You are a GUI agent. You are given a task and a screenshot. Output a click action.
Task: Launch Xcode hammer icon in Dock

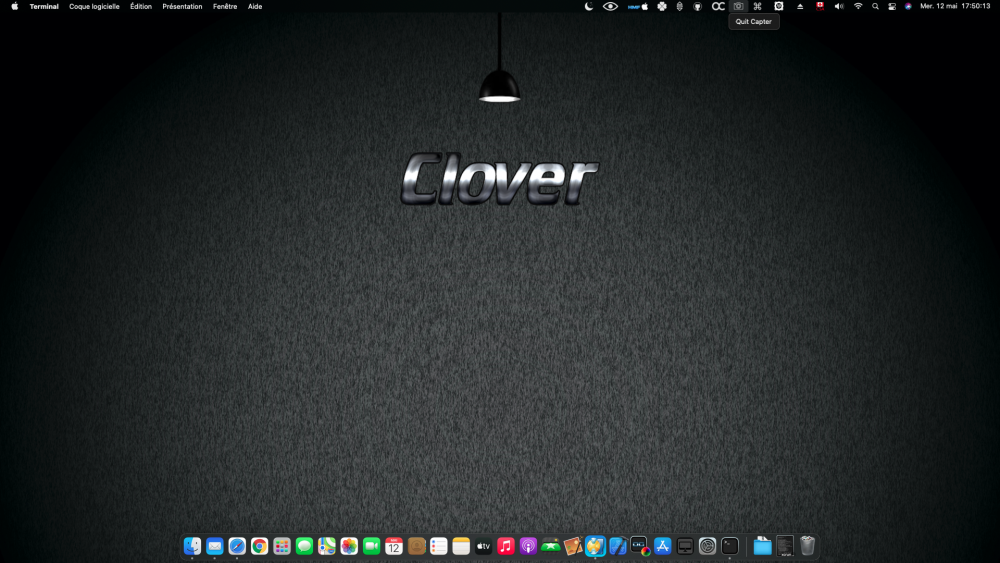click(x=618, y=546)
